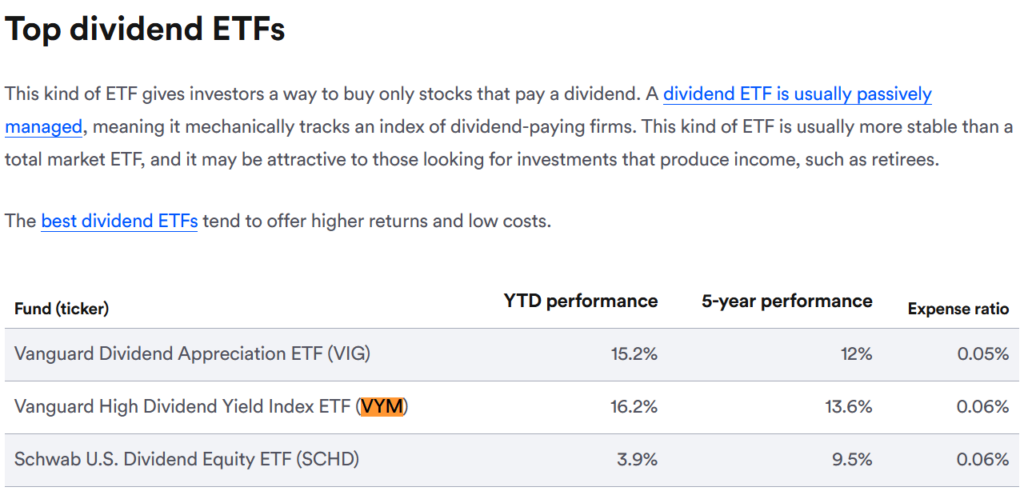This screenshot has width=1024, height=503.
Task: Click the "Expense ratio" column header
Action: [958, 309]
